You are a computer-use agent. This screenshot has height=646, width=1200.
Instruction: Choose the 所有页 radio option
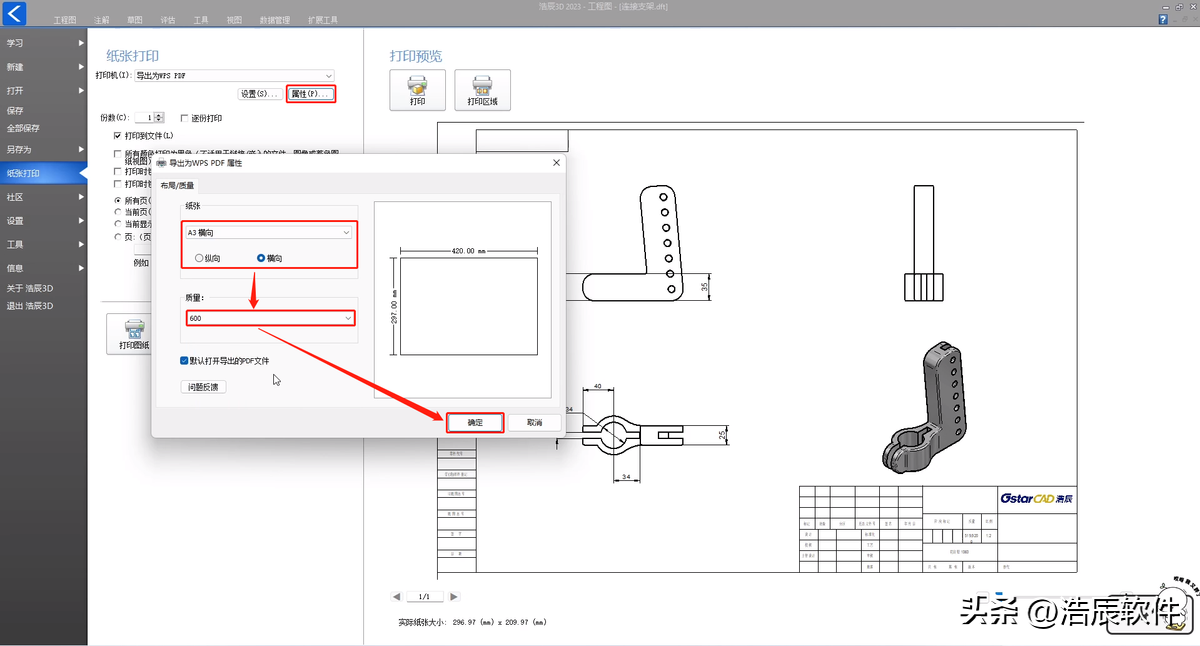[118, 200]
